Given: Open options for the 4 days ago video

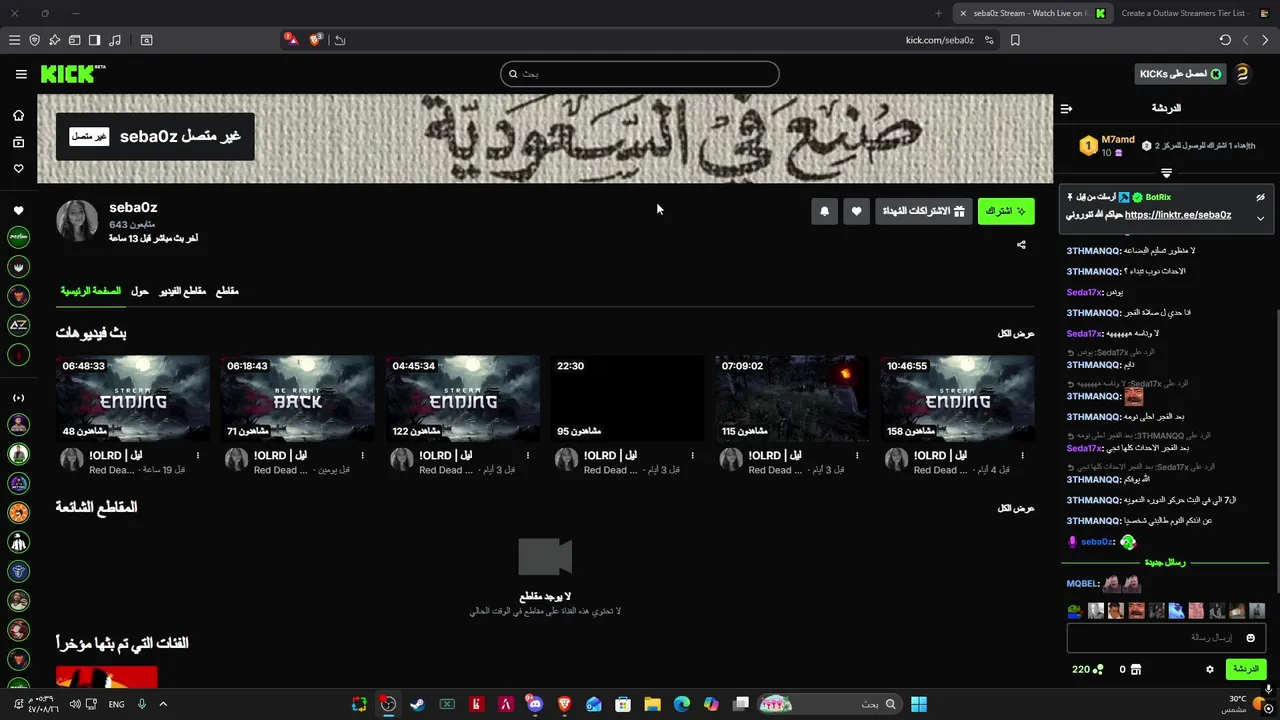Looking at the screenshot, I should 1022,456.
